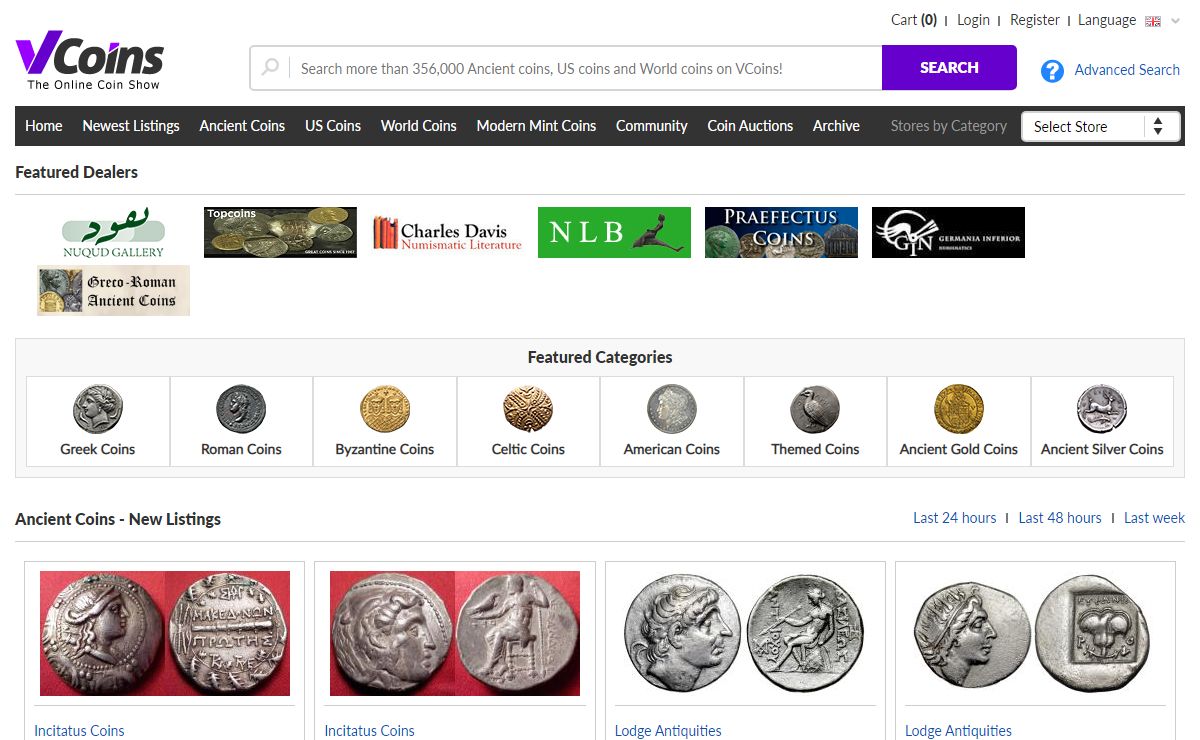Open the Newest Listings menu

[x=131, y=126]
